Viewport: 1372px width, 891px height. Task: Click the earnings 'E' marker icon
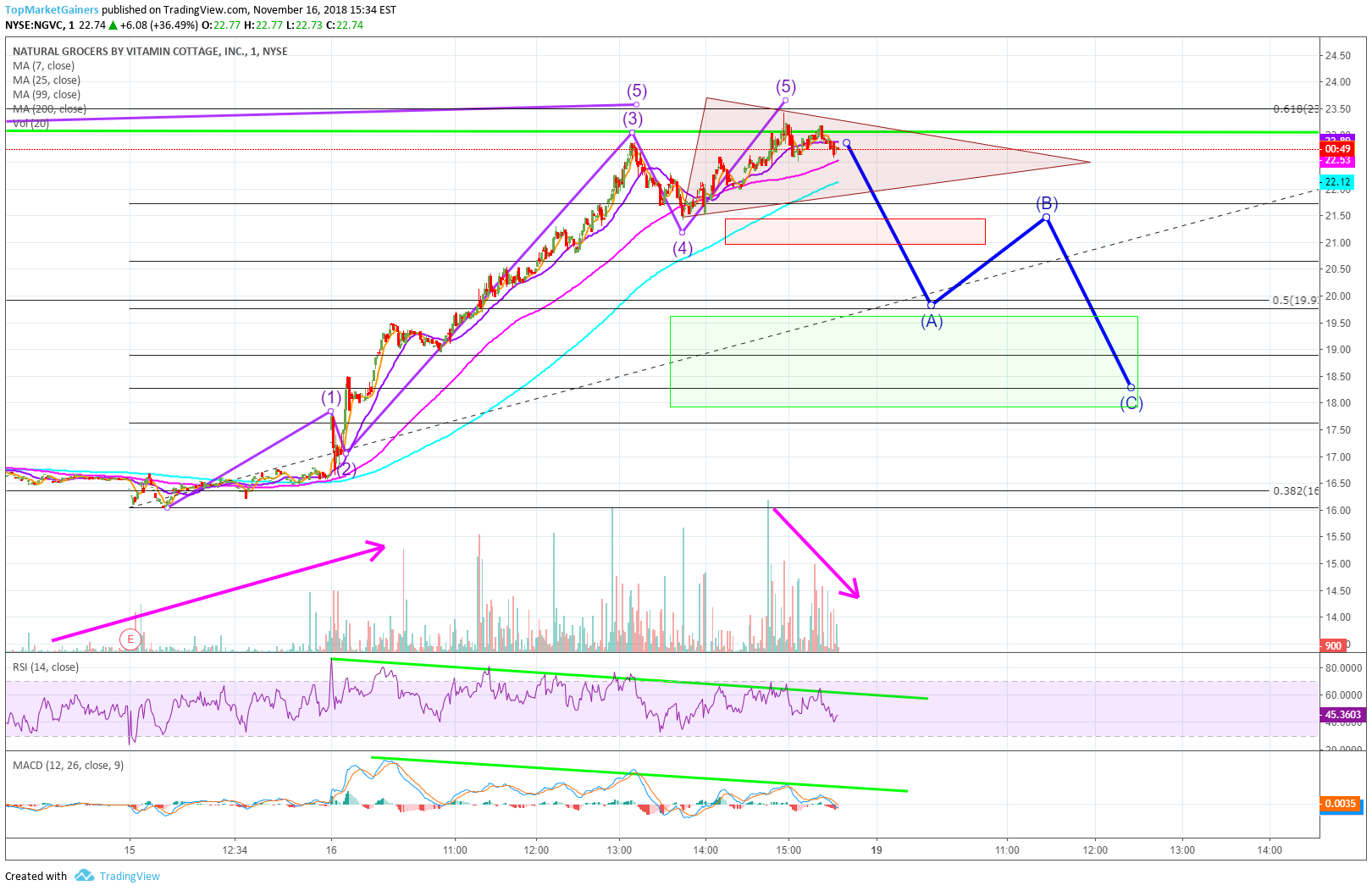[x=130, y=639]
